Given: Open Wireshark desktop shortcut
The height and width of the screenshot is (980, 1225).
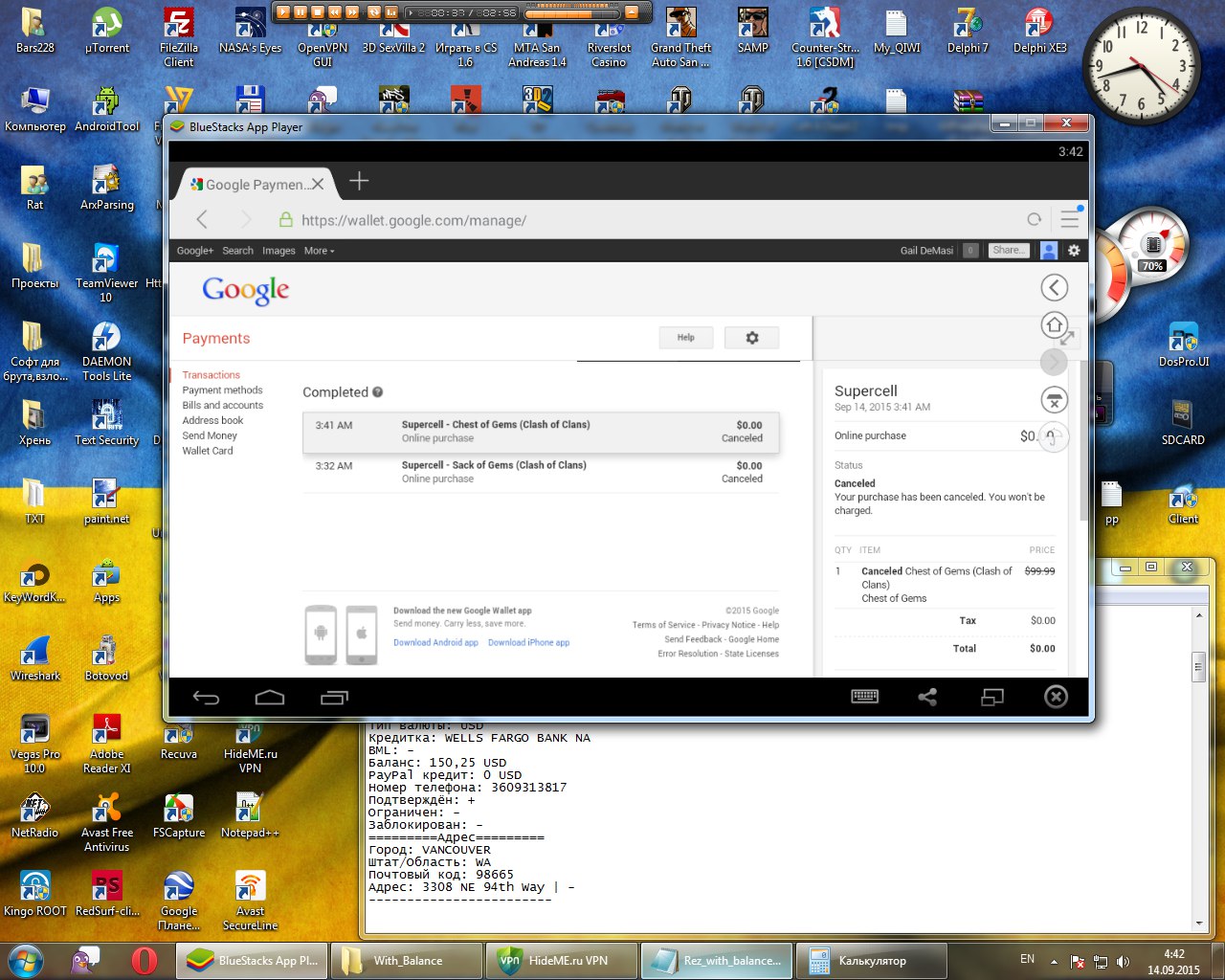Looking at the screenshot, I should [35, 658].
